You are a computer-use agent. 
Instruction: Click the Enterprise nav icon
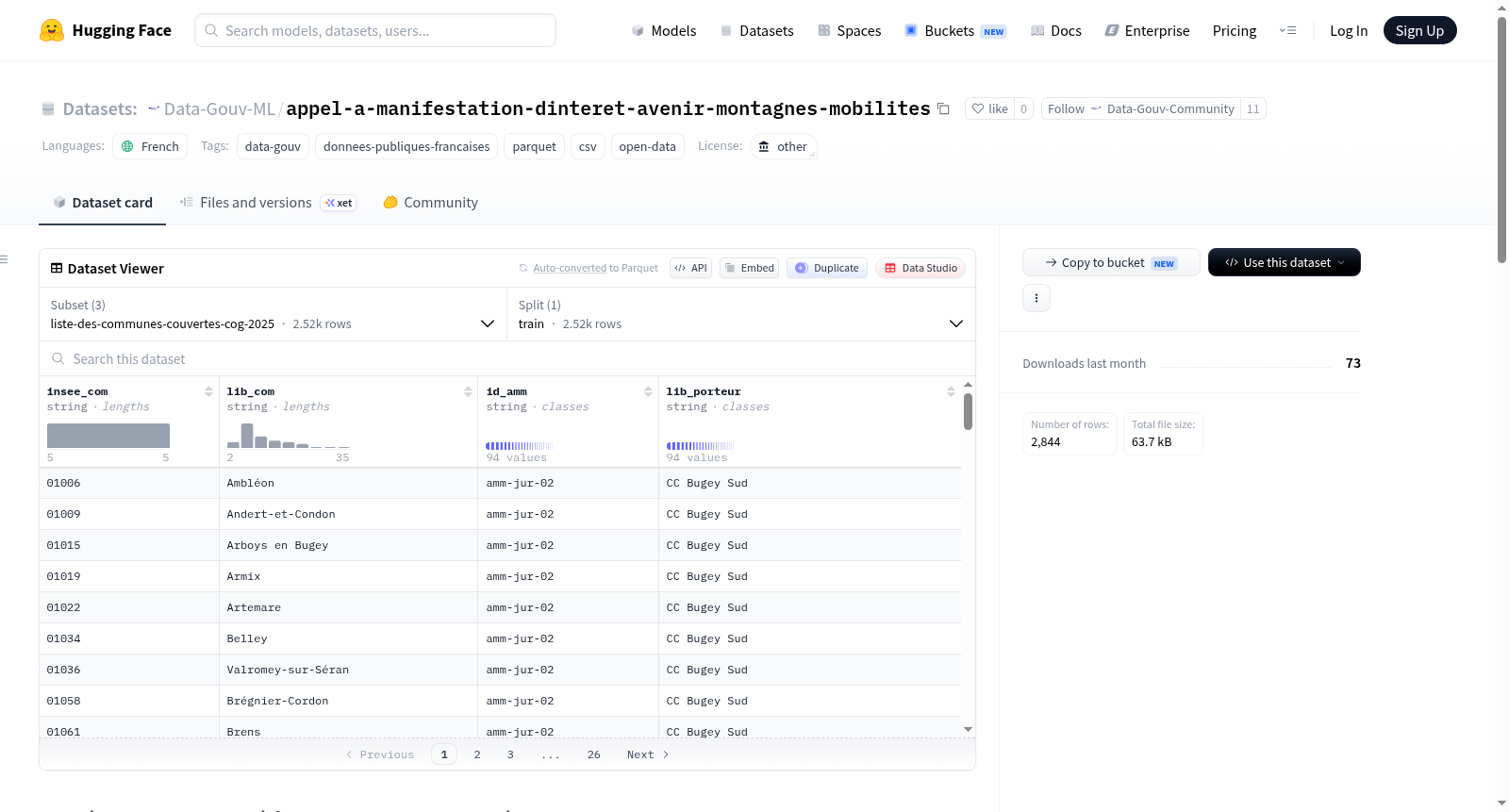[1112, 31]
